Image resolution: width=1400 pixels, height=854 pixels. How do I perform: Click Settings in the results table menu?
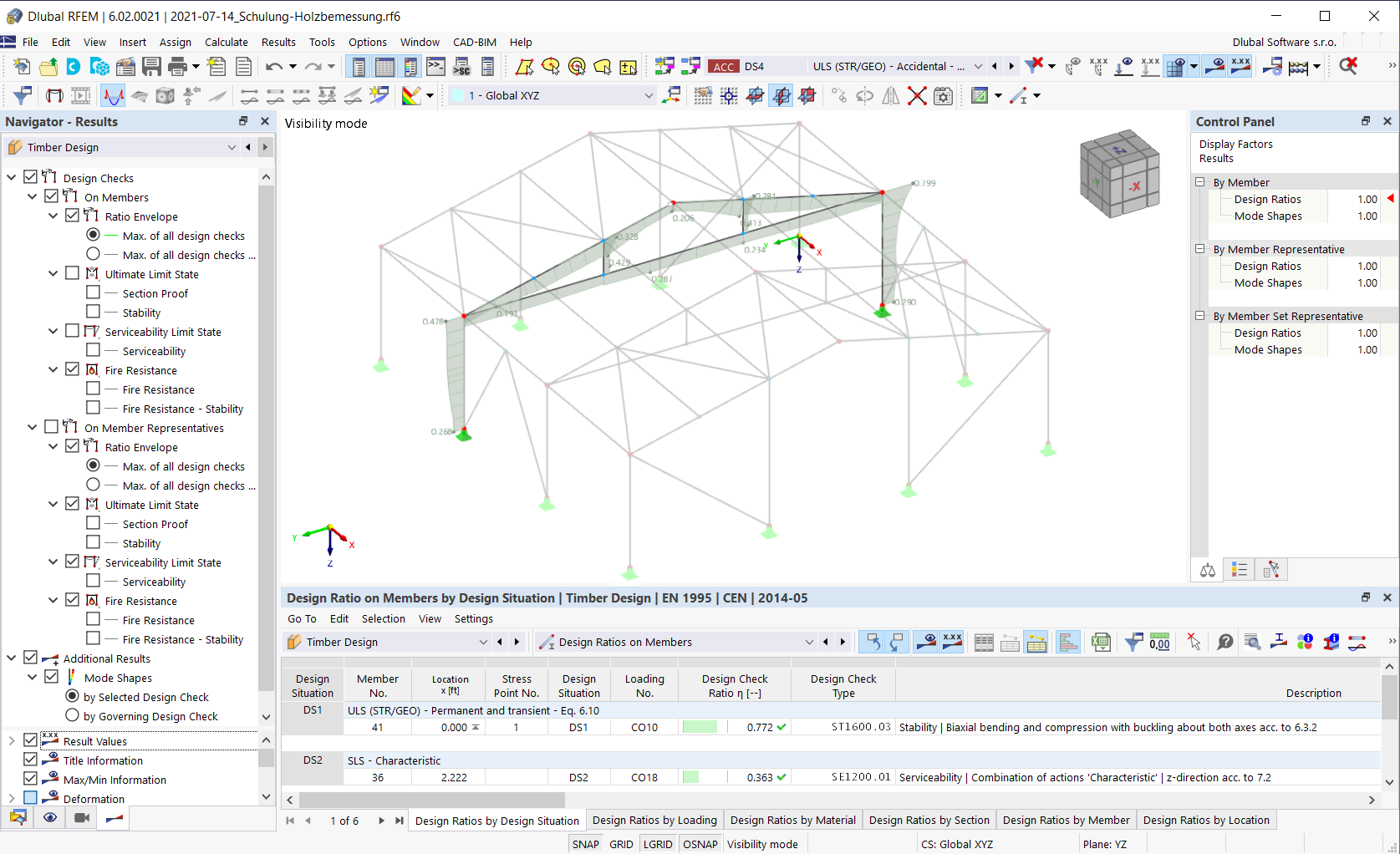(x=474, y=618)
